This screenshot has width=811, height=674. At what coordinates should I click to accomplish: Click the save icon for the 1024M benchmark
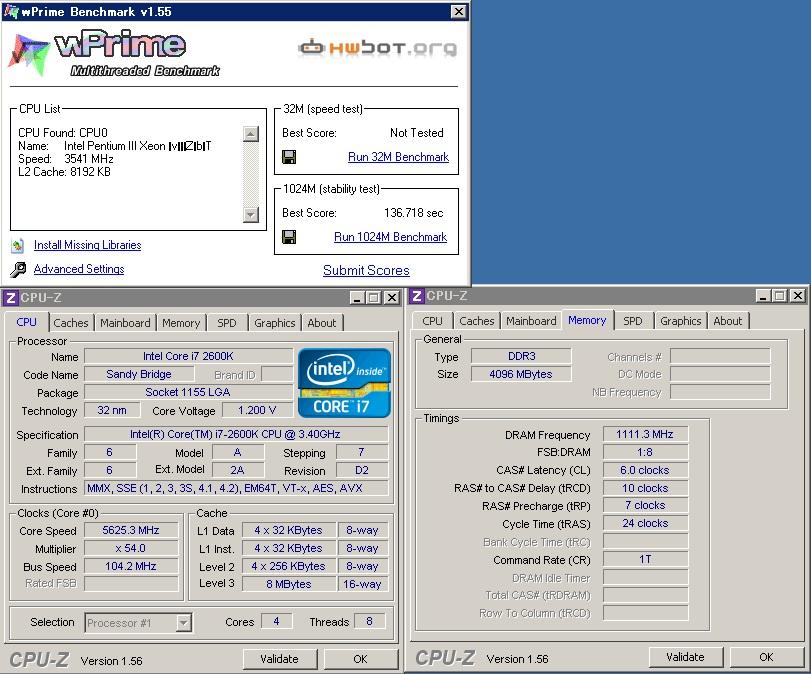[x=289, y=237]
